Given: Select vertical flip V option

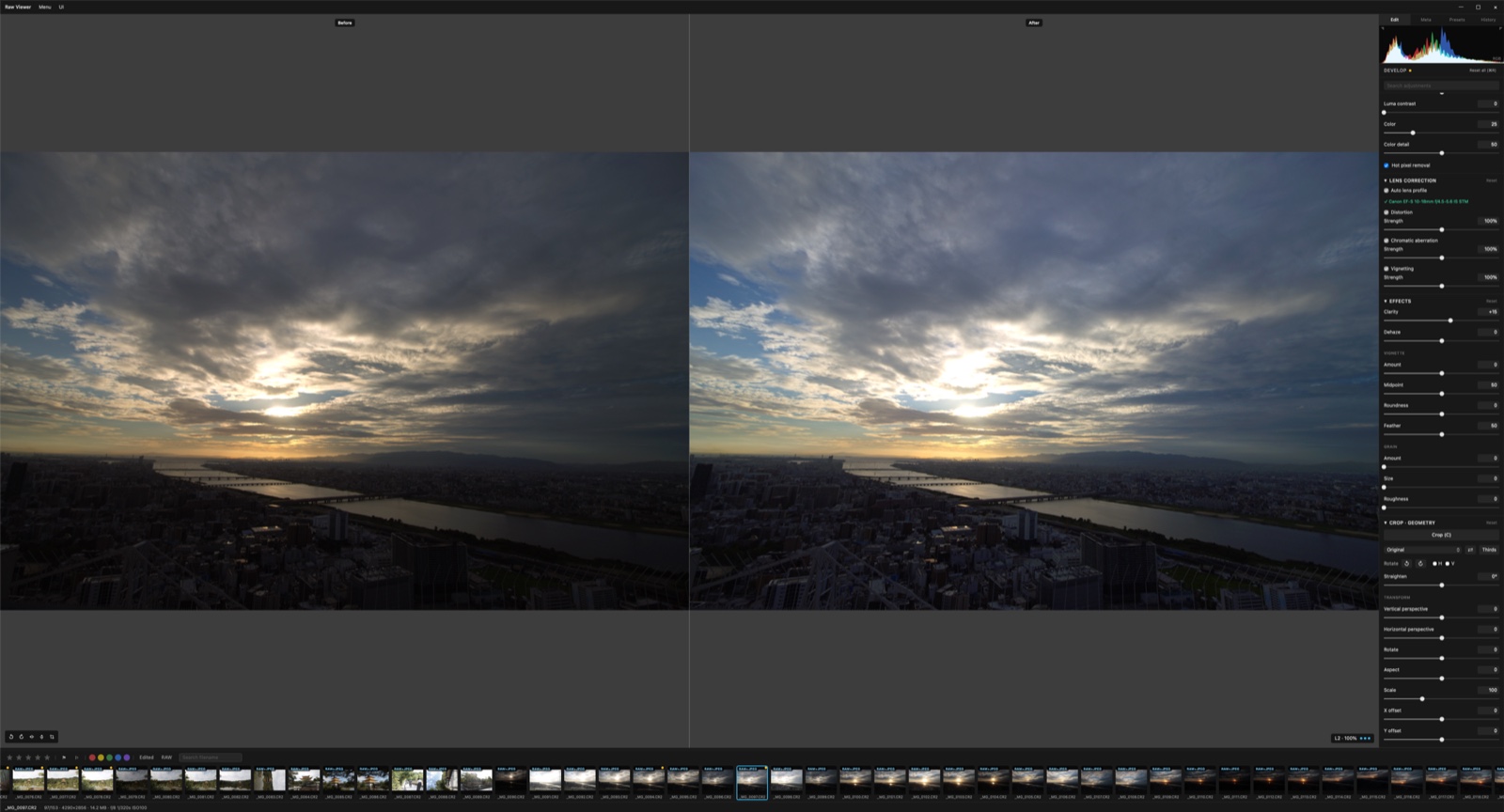Looking at the screenshot, I should (x=1448, y=564).
